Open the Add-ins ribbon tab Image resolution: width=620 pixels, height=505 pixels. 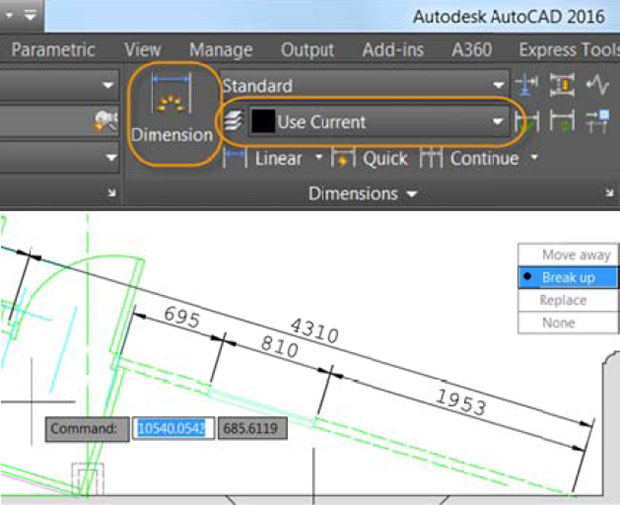pos(393,50)
